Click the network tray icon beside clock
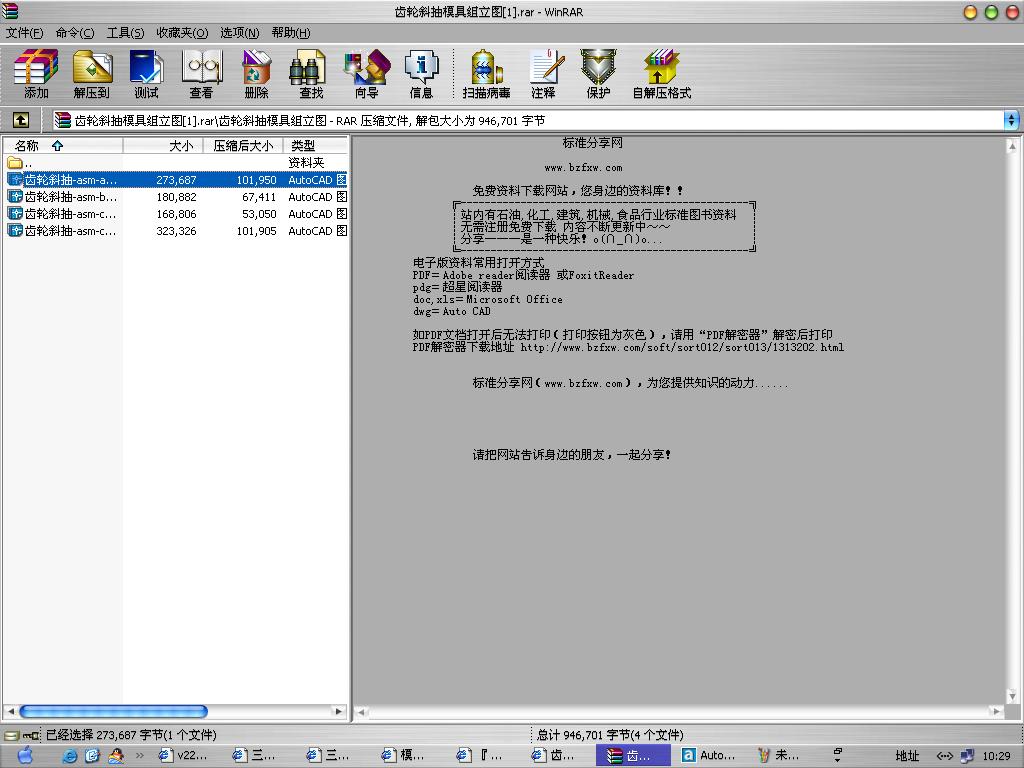The width and height of the screenshot is (1024, 768). (967, 756)
